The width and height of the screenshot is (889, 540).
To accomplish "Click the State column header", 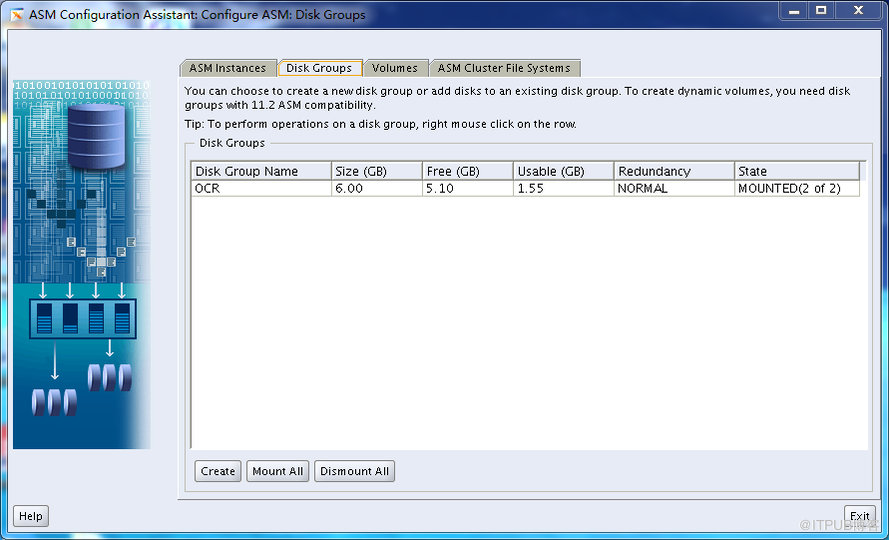I will click(x=796, y=171).
